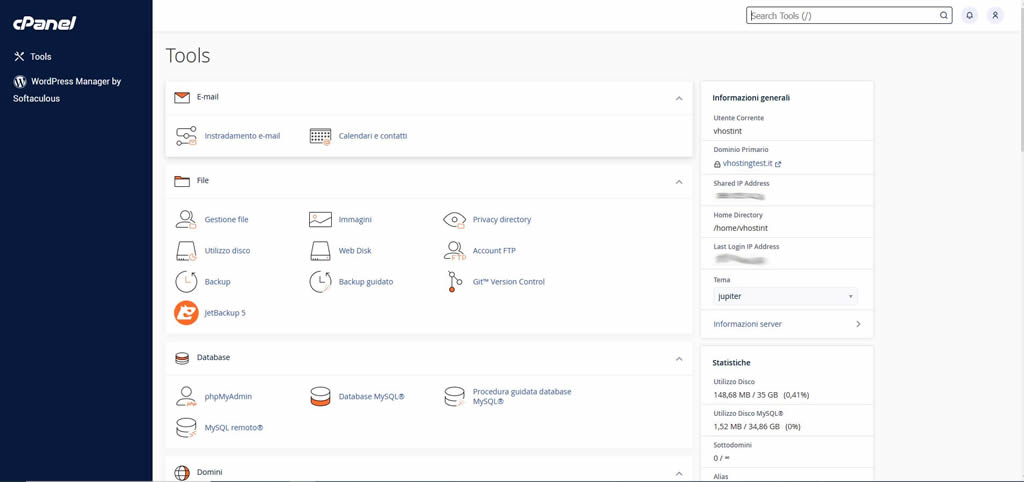The height and width of the screenshot is (482, 1024).
Task: Open Backup link
Action: 217,282
